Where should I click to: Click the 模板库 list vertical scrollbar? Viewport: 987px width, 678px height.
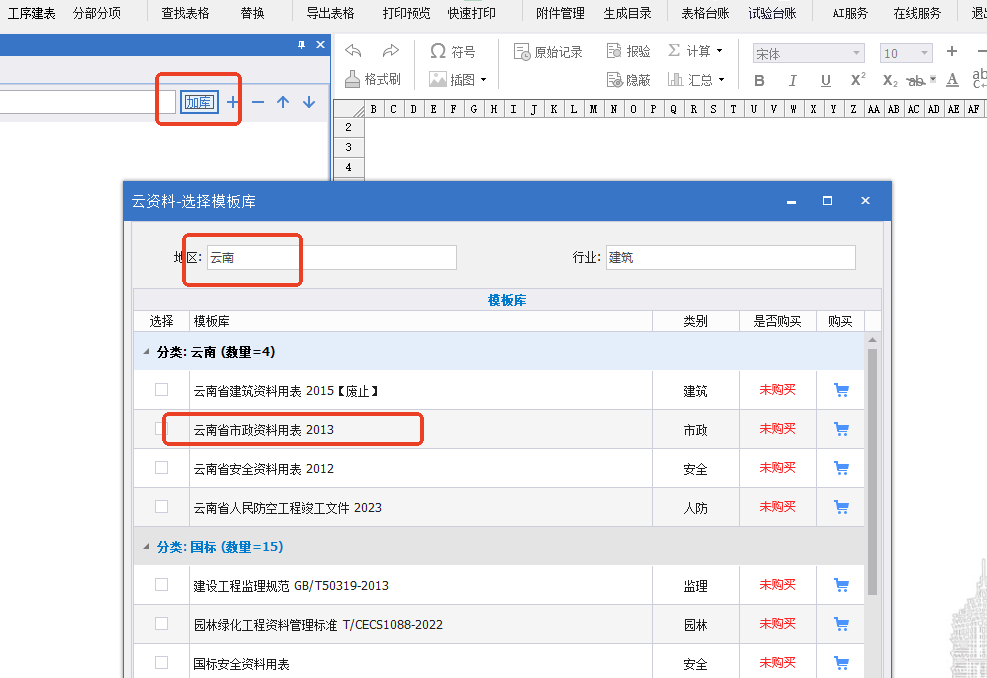point(872,472)
